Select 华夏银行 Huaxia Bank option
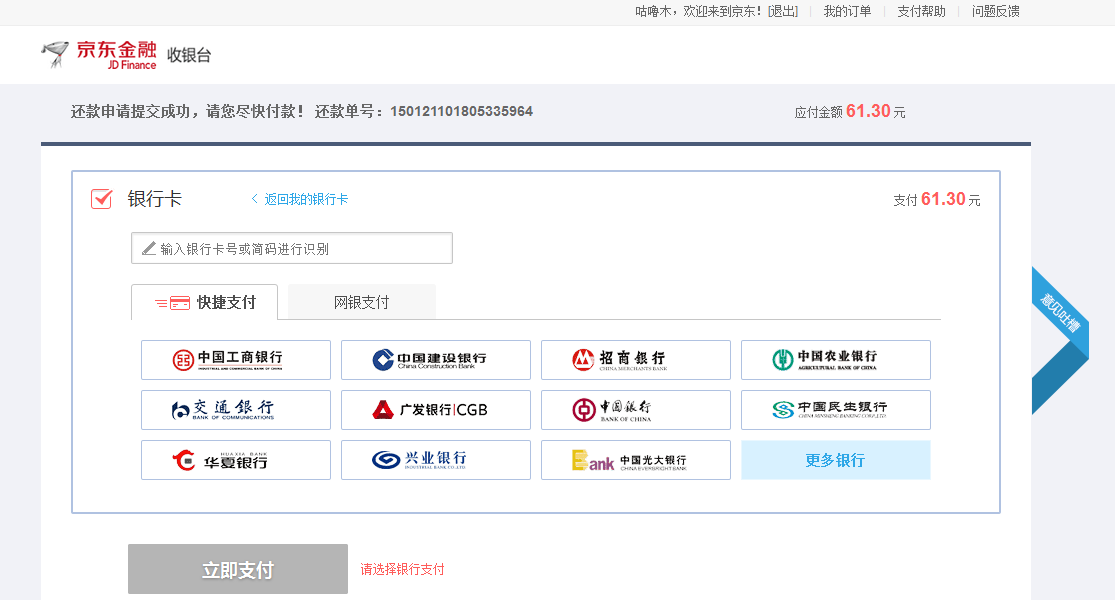The image size is (1115, 600). click(x=235, y=460)
